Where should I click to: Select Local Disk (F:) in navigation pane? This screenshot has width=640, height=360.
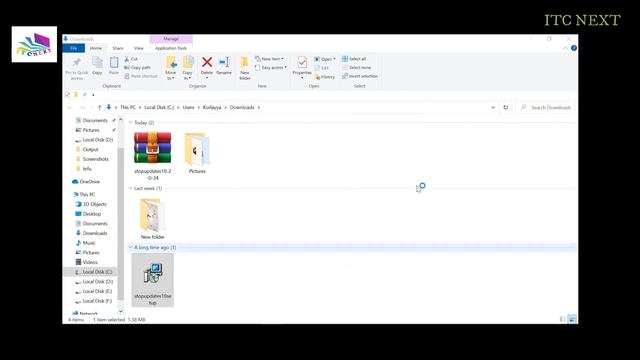coord(94,301)
